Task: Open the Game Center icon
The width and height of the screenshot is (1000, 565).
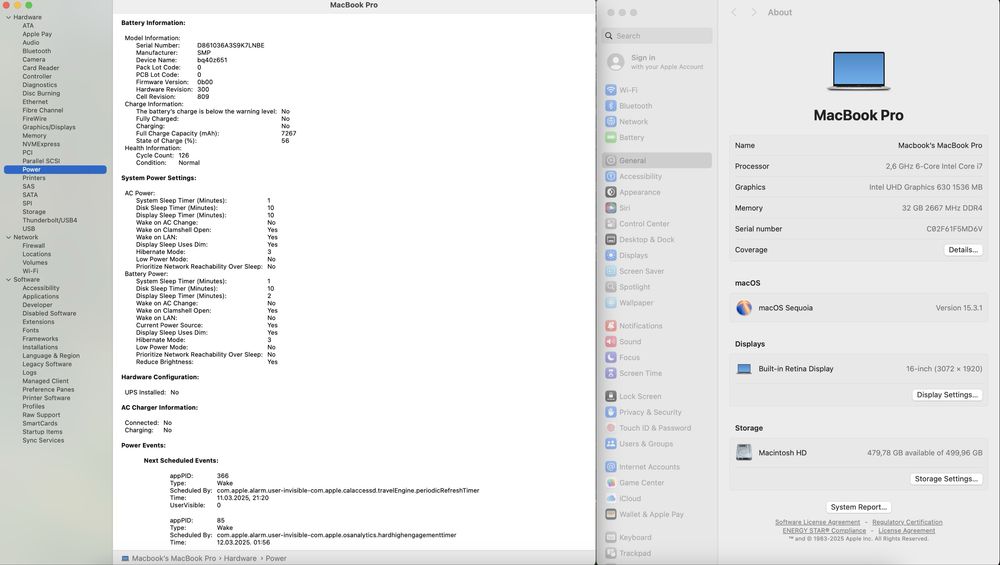Action: click(611, 483)
